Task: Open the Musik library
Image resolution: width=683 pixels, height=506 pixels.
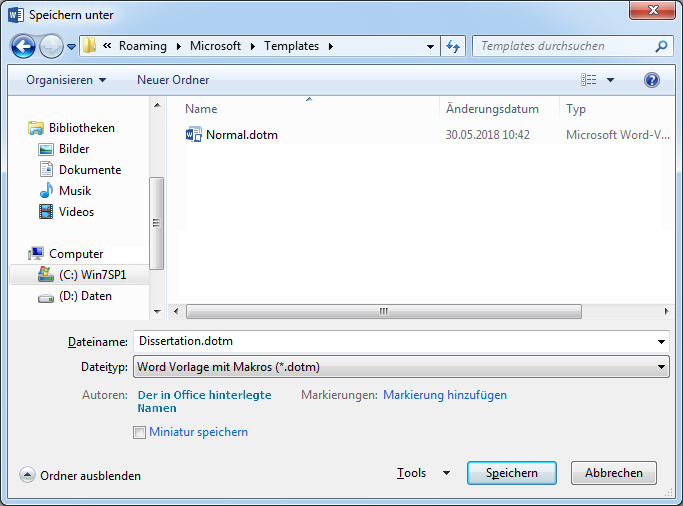Action: [x=75, y=191]
